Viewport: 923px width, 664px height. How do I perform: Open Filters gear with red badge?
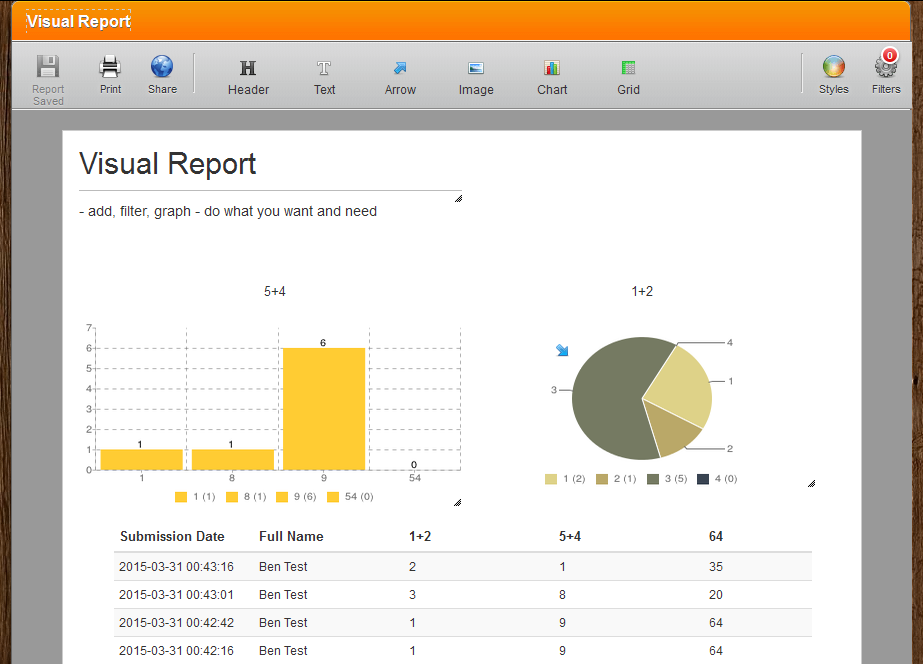886,68
